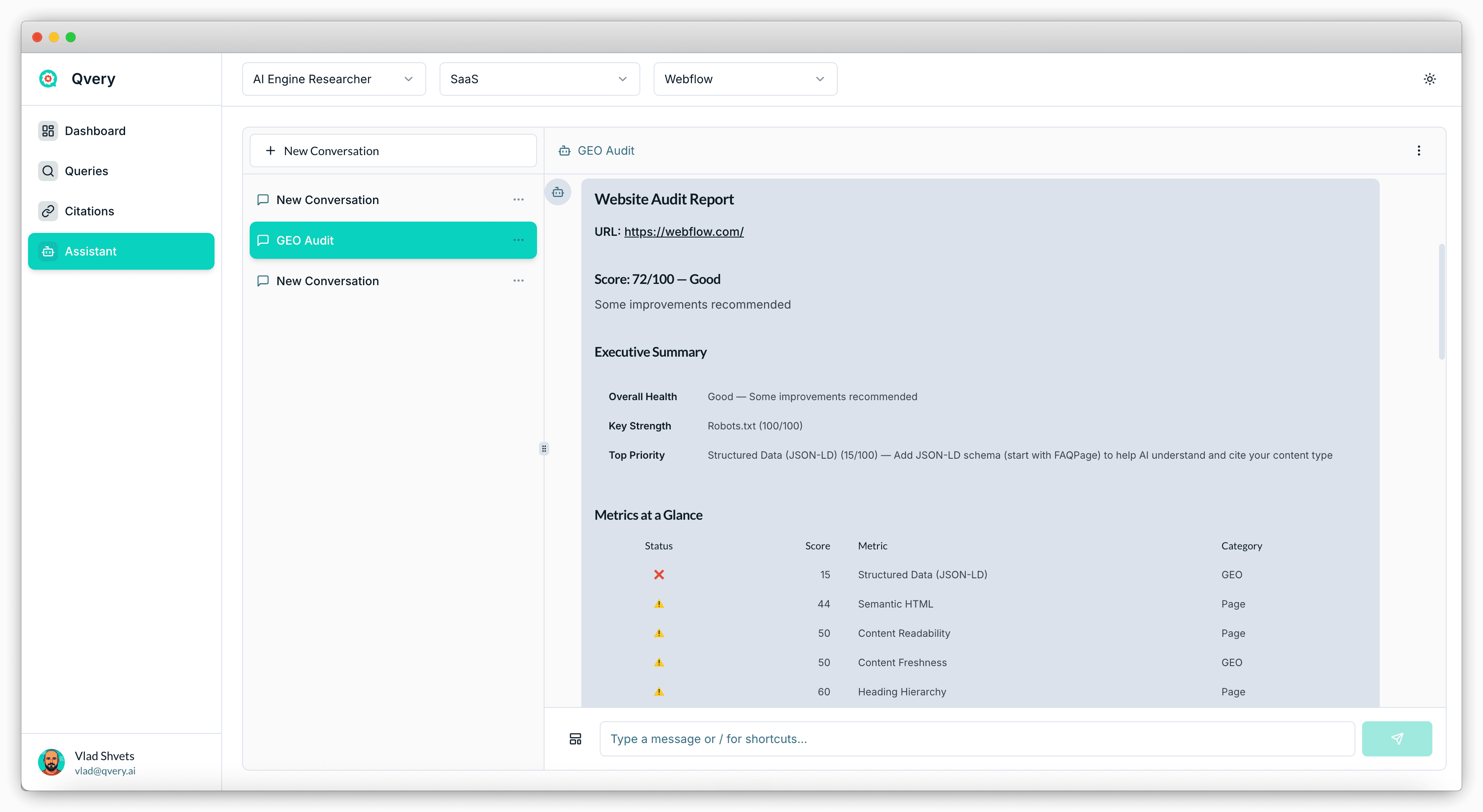Click the assistant avatar beside the report

(x=558, y=192)
